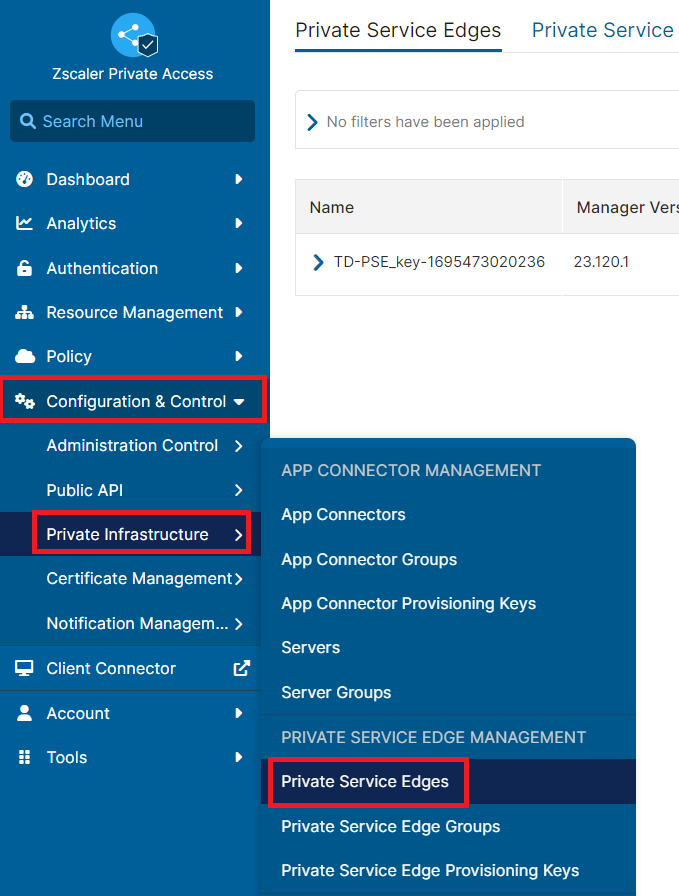Click the Search Menu field
The width and height of the screenshot is (679, 896).
click(132, 121)
